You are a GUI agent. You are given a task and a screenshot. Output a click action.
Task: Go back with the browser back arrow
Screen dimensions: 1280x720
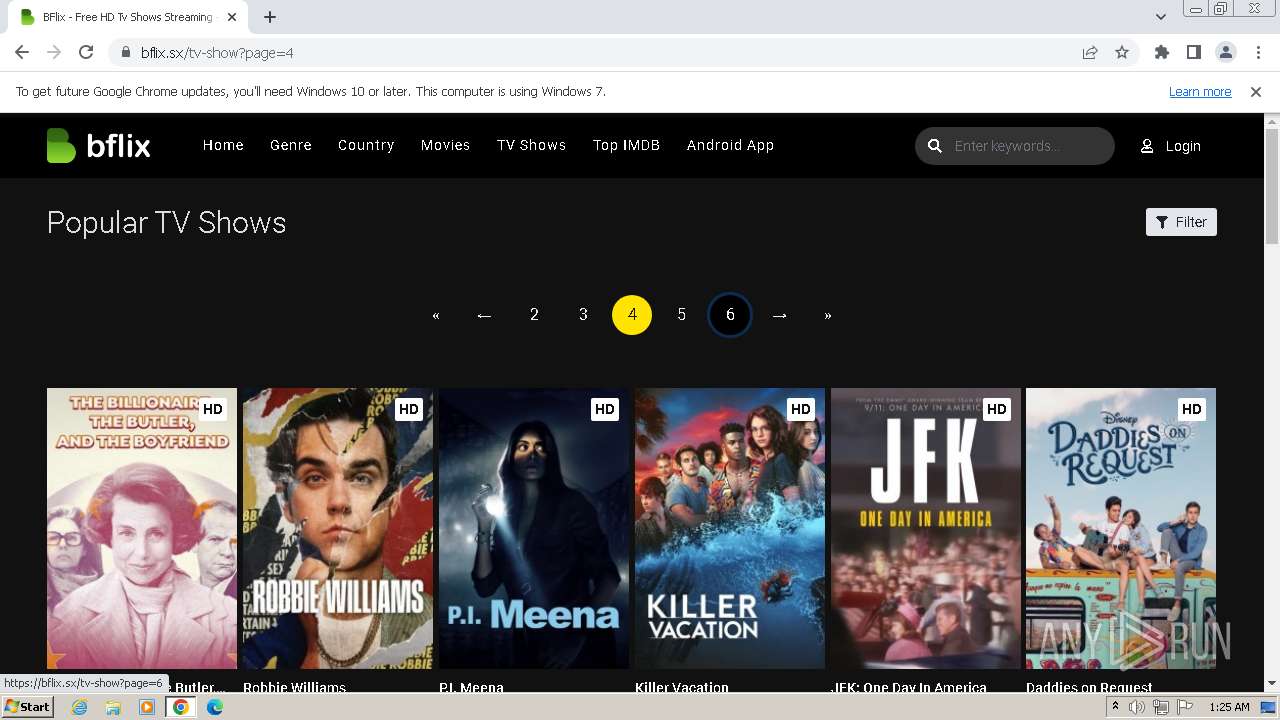point(22,53)
